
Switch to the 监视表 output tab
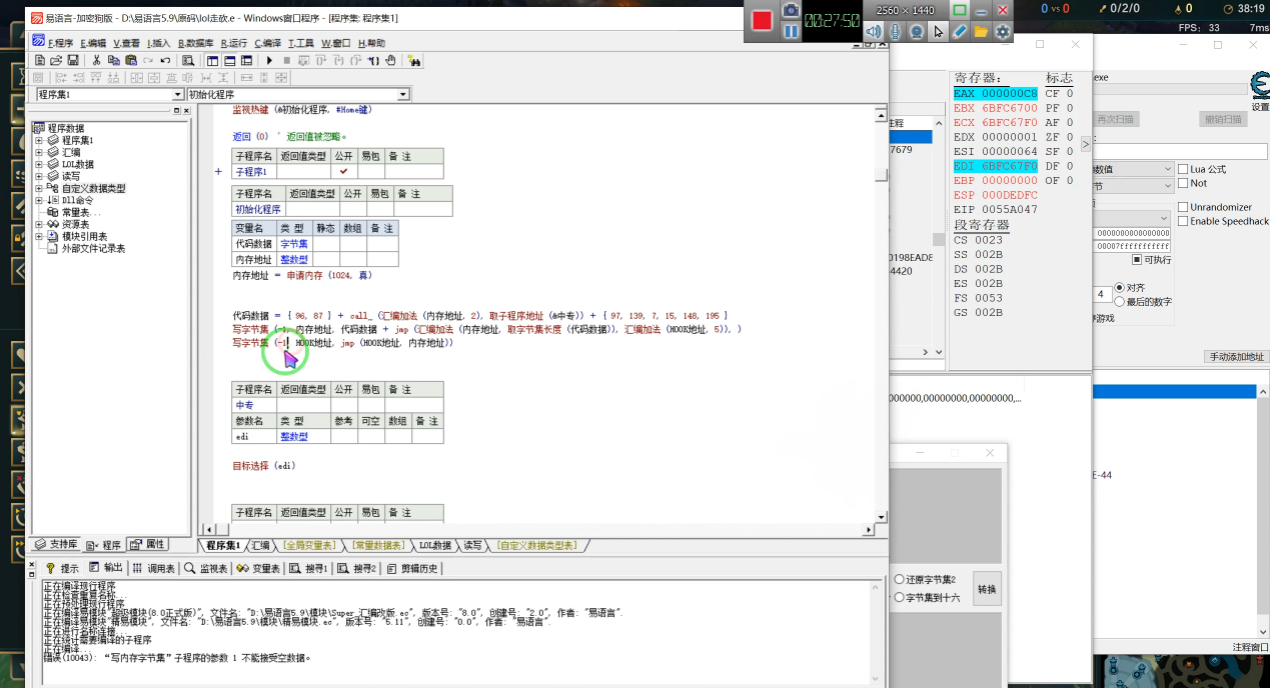(208, 568)
